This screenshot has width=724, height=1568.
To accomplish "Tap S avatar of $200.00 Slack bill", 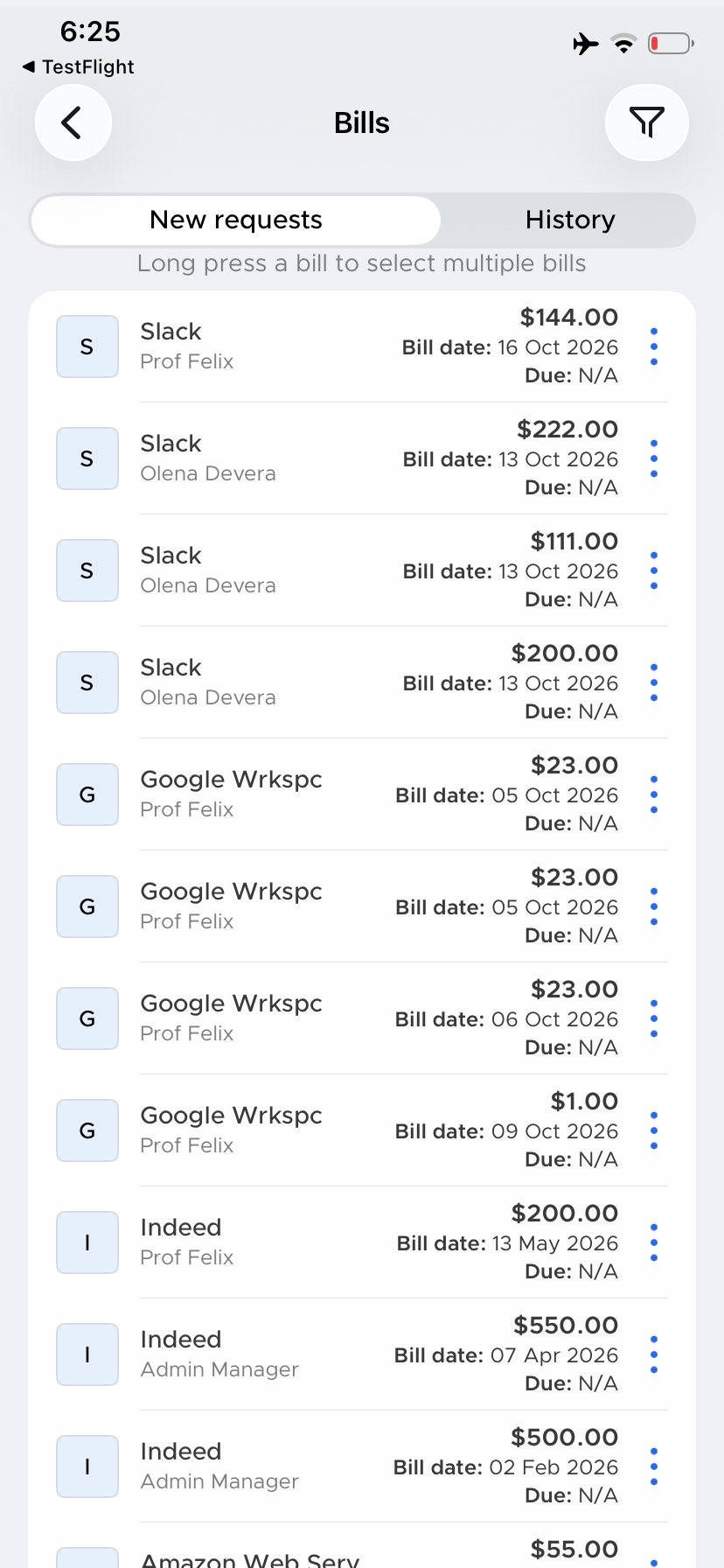I will coord(87,682).
